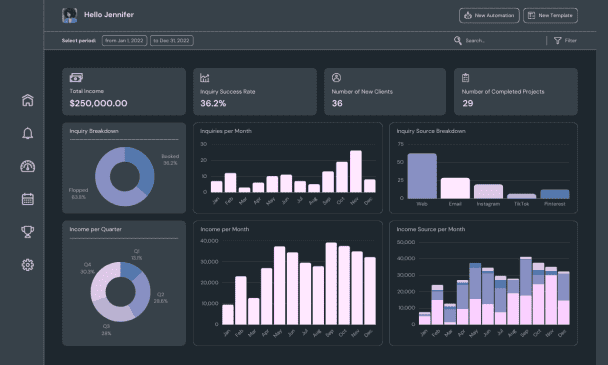Click the Number of Completed Projects label
The image size is (608, 365).
(x=503, y=92)
